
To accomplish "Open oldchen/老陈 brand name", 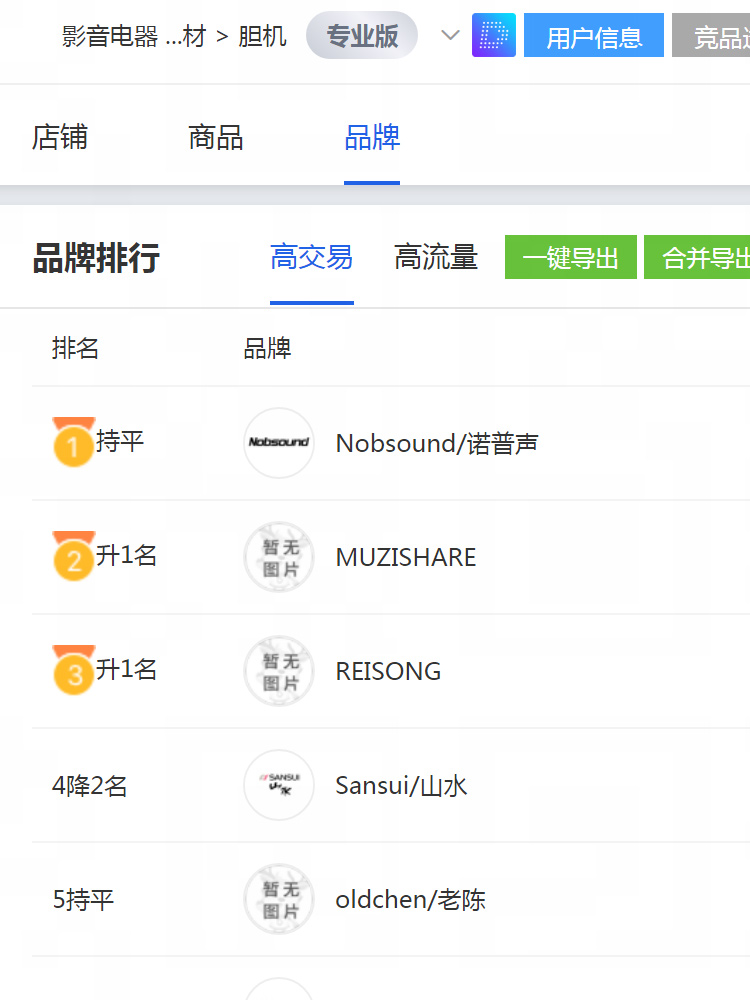I will (410, 899).
